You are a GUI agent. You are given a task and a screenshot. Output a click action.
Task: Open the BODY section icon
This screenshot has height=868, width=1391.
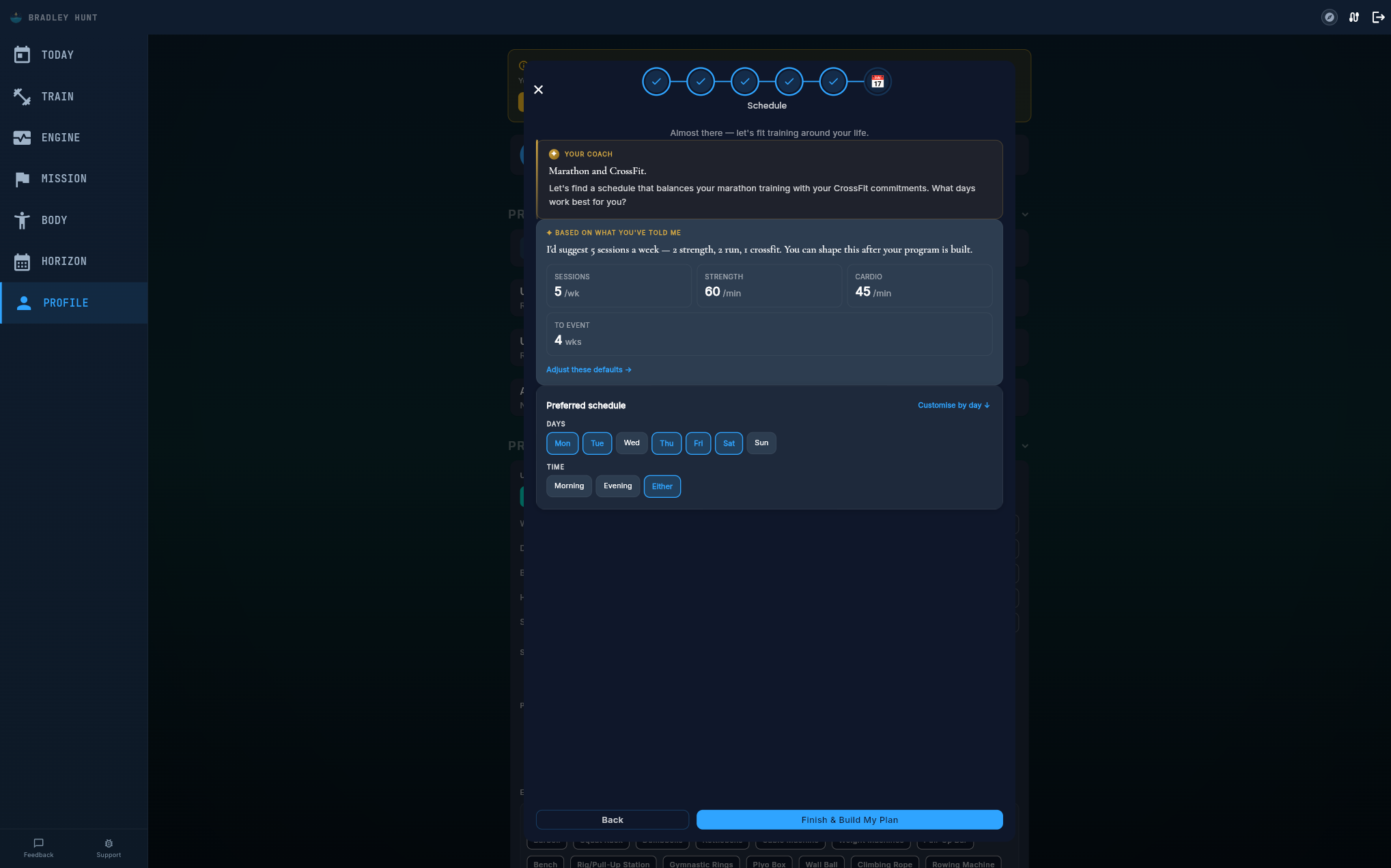[x=23, y=220]
